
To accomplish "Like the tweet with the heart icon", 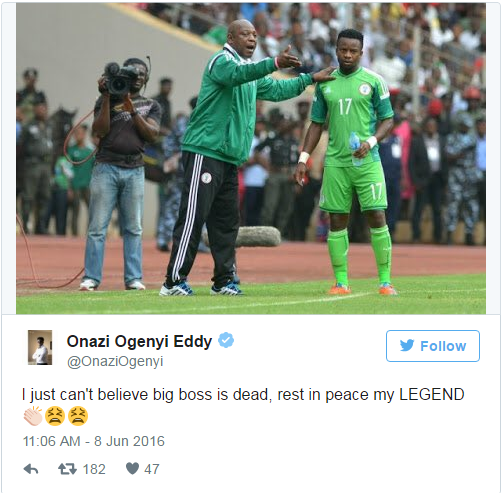I will (132, 468).
